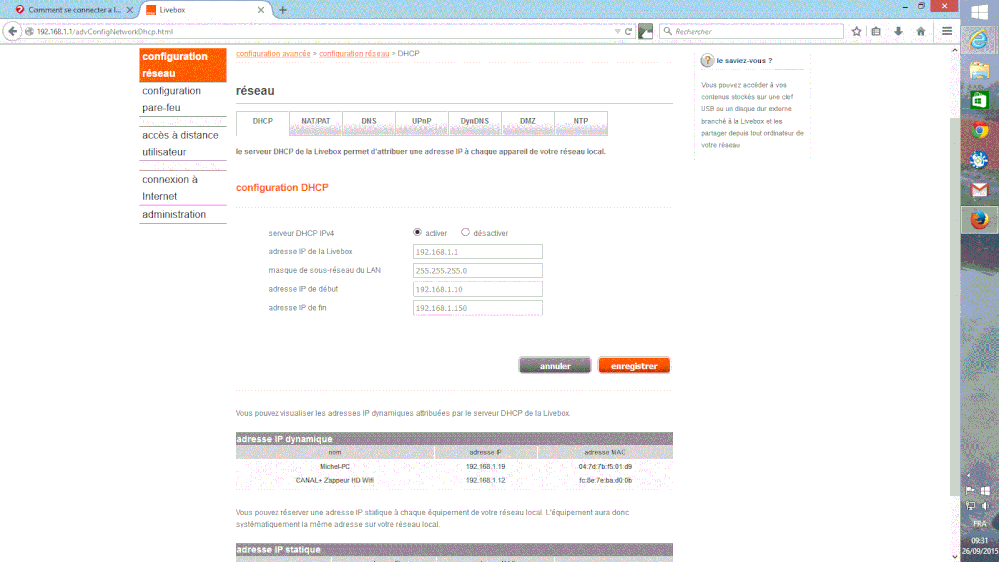
Task: Go back with the browser back arrow
Action: pos(13,31)
